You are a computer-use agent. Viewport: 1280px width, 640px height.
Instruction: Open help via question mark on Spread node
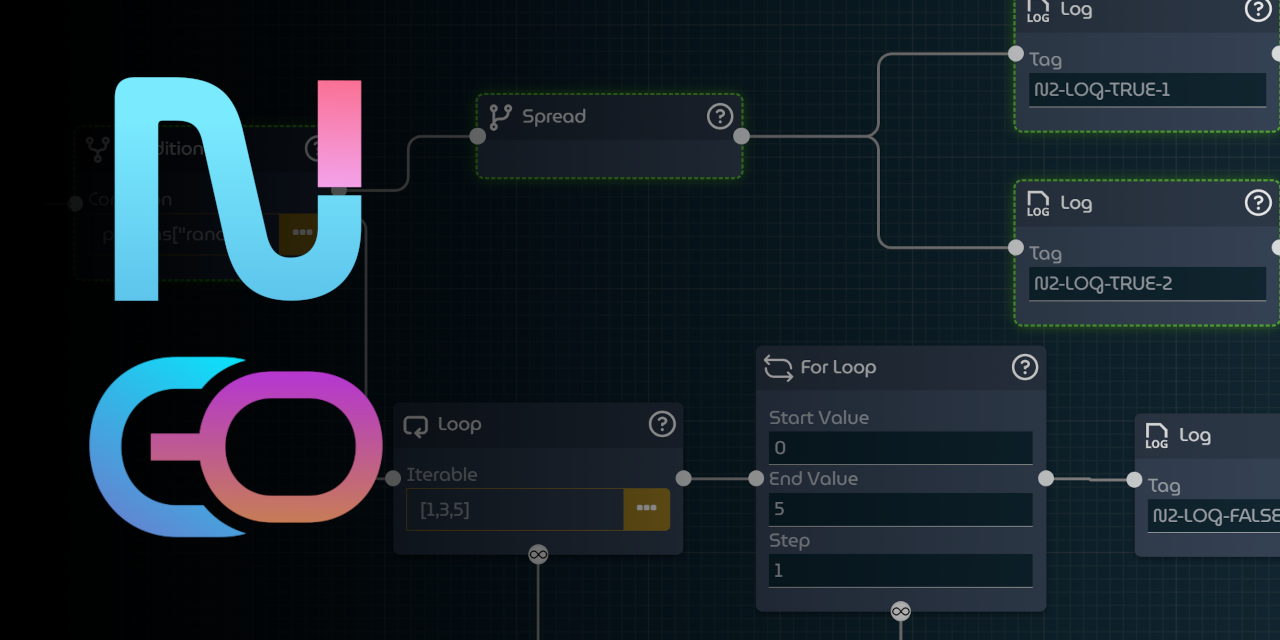pos(720,116)
